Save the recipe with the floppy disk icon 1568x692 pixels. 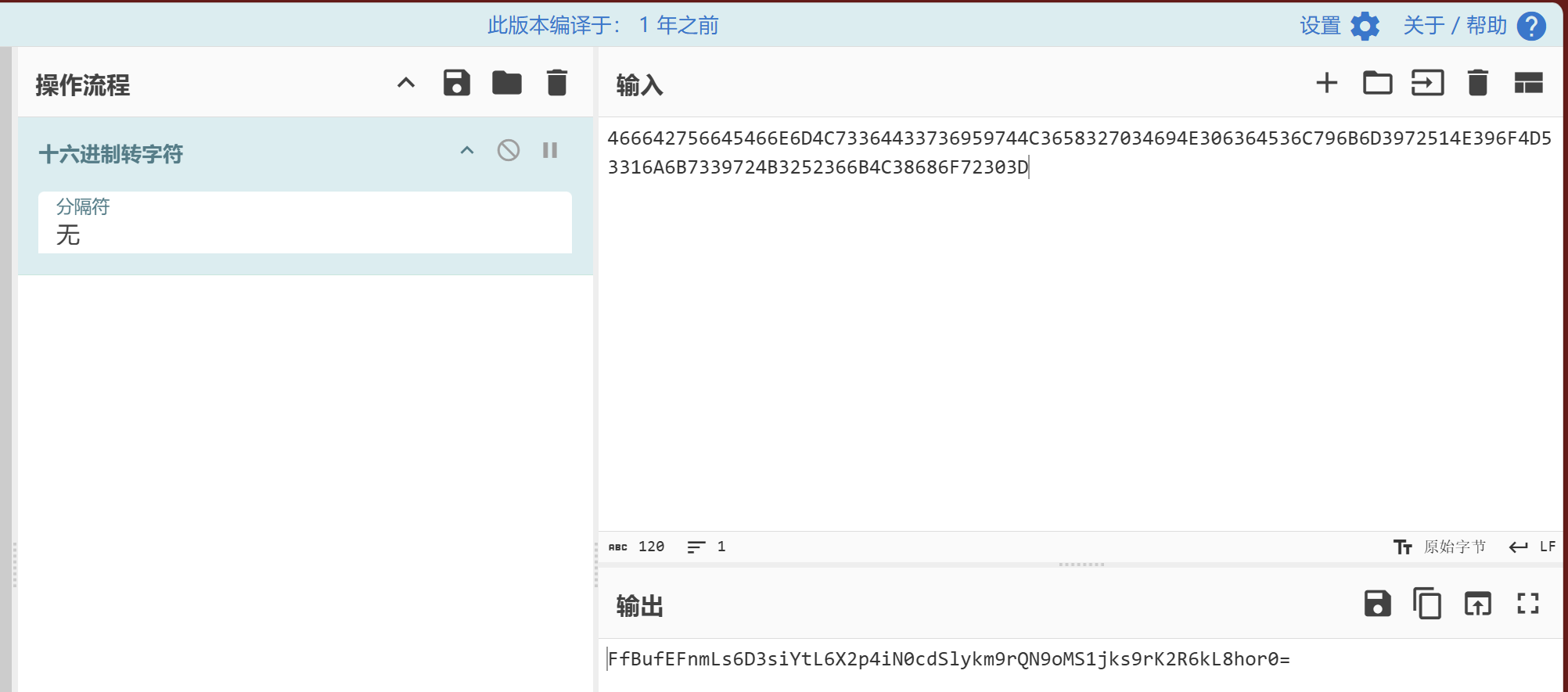pos(456,83)
